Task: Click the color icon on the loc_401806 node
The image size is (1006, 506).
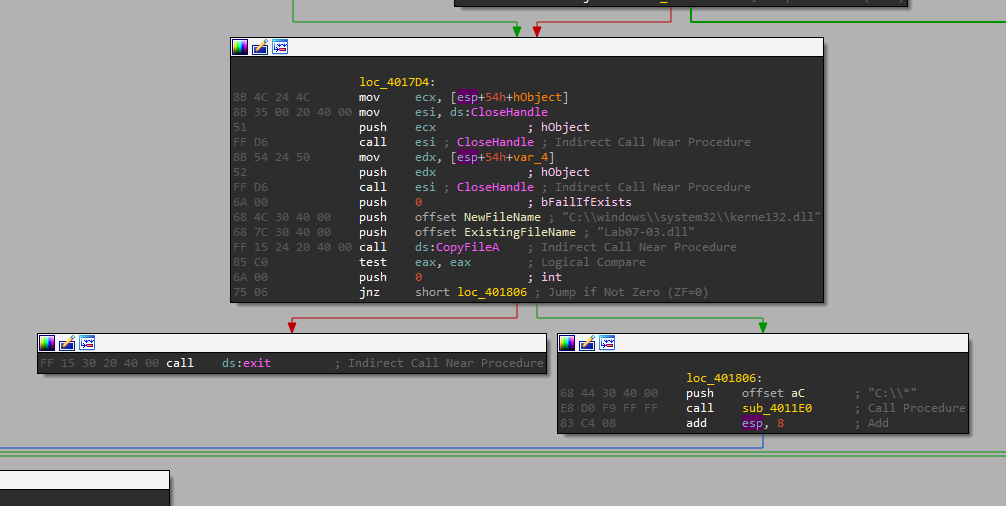Action: 567,343
